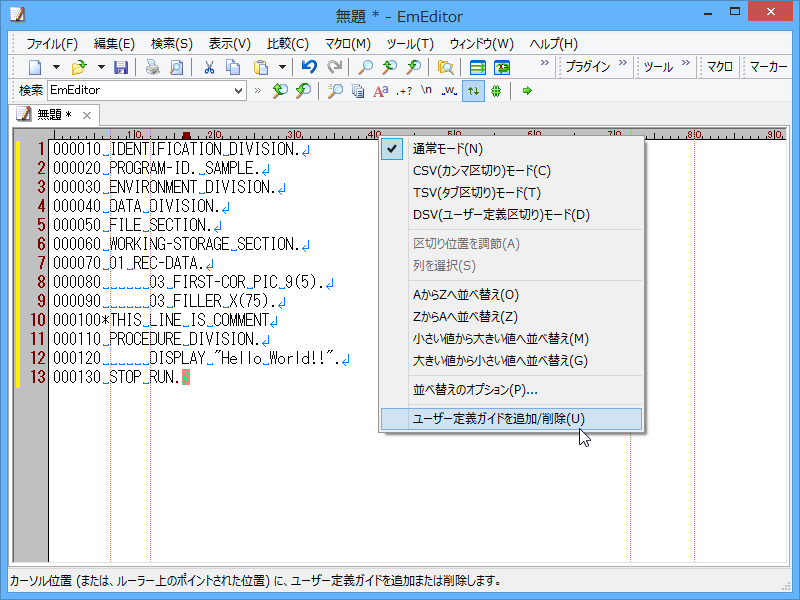Open the 編集(E) menu

tap(114, 44)
